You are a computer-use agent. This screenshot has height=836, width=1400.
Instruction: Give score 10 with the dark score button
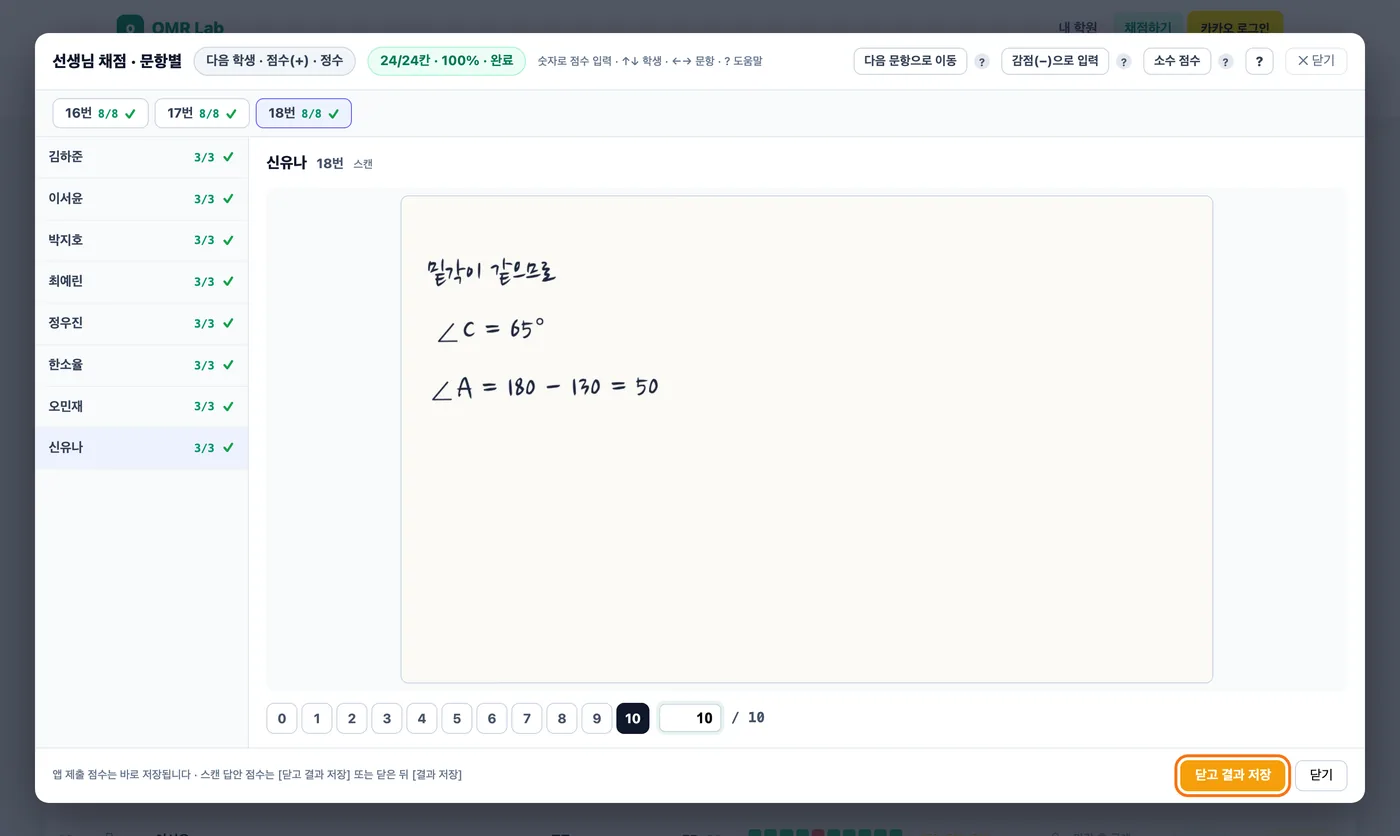(x=633, y=718)
